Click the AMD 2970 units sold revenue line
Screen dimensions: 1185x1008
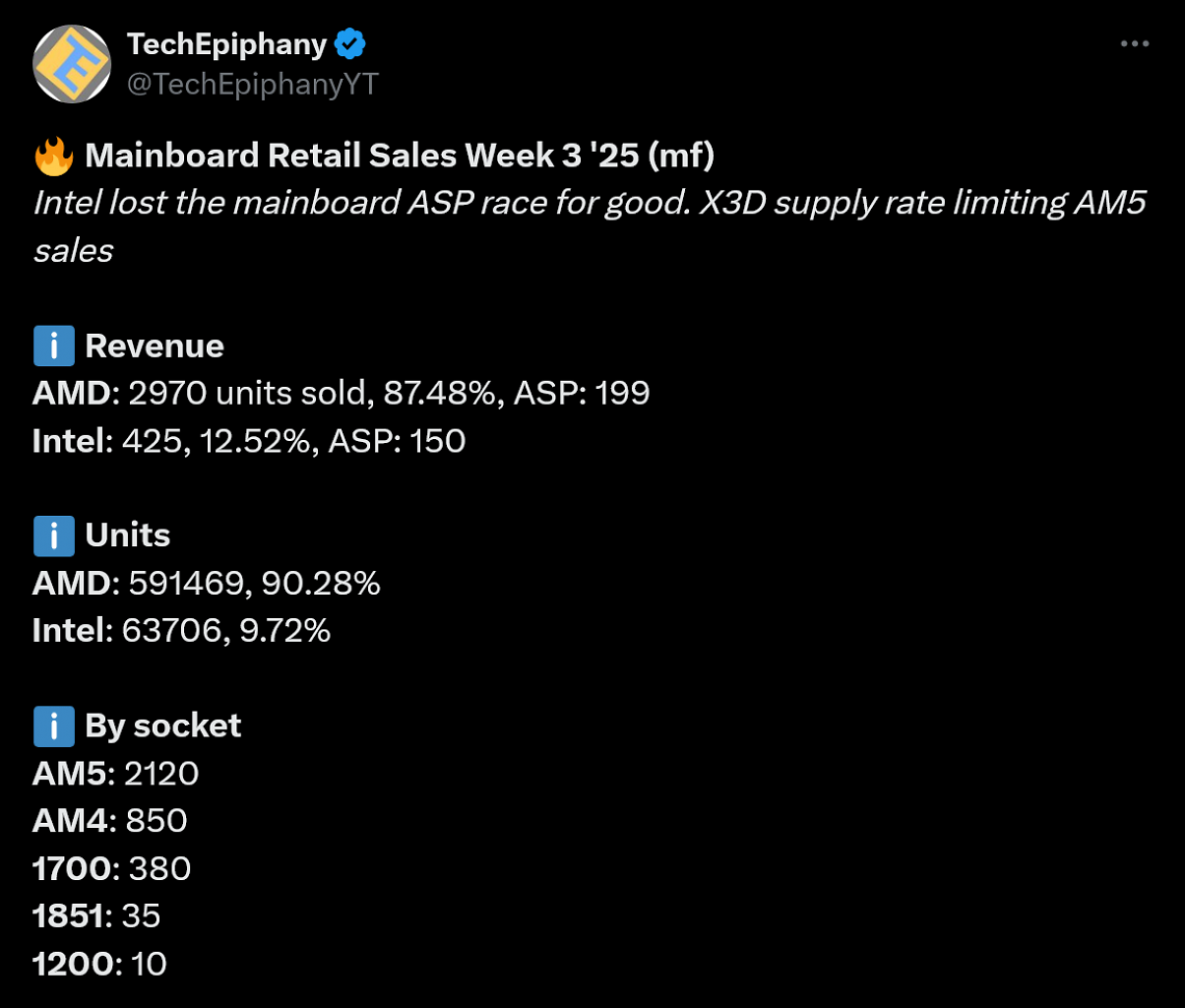[x=342, y=394]
